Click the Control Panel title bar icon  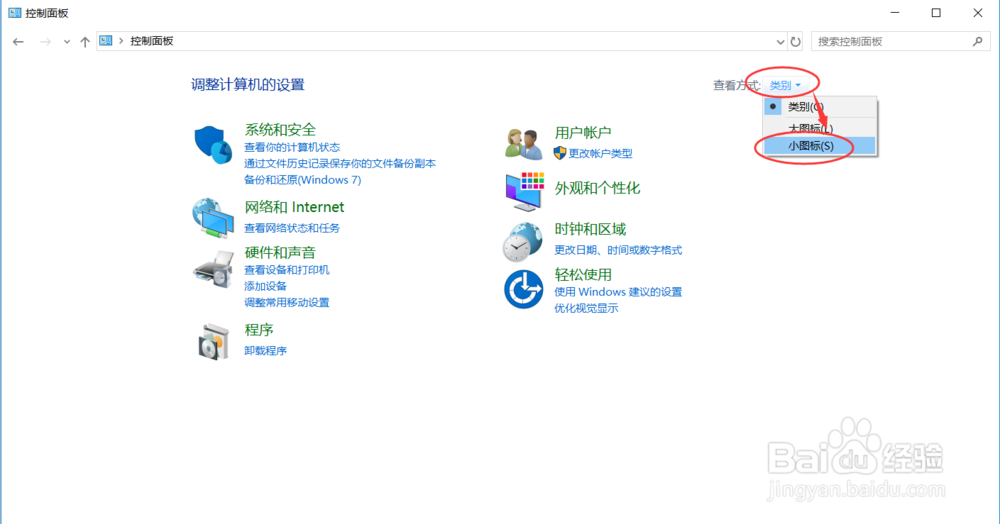click(15, 13)
